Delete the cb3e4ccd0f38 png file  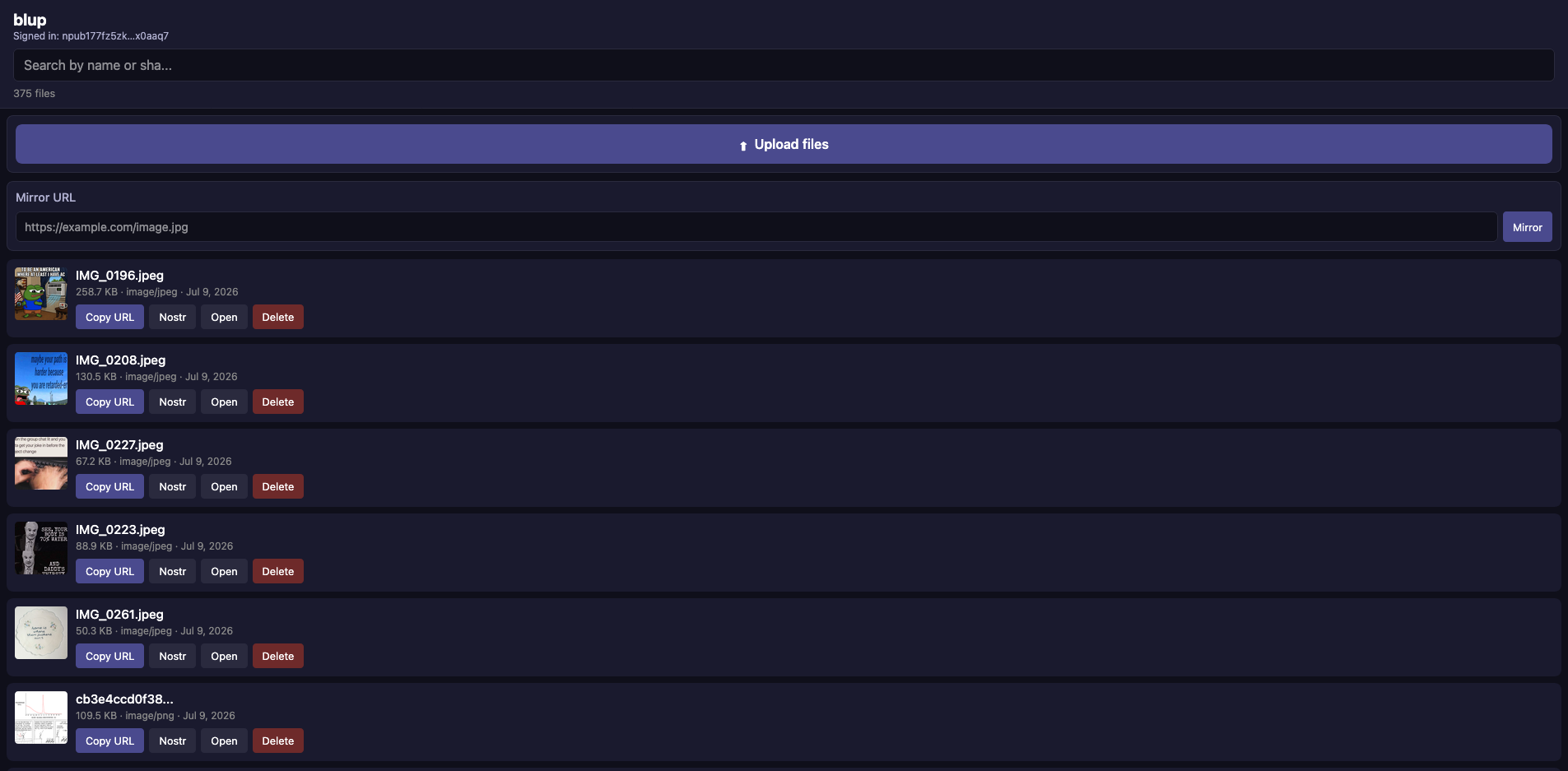pos(277,741)
